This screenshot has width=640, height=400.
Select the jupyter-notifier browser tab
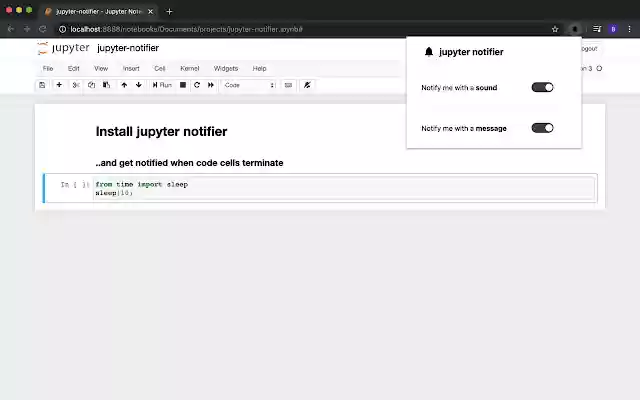point(98,12)
